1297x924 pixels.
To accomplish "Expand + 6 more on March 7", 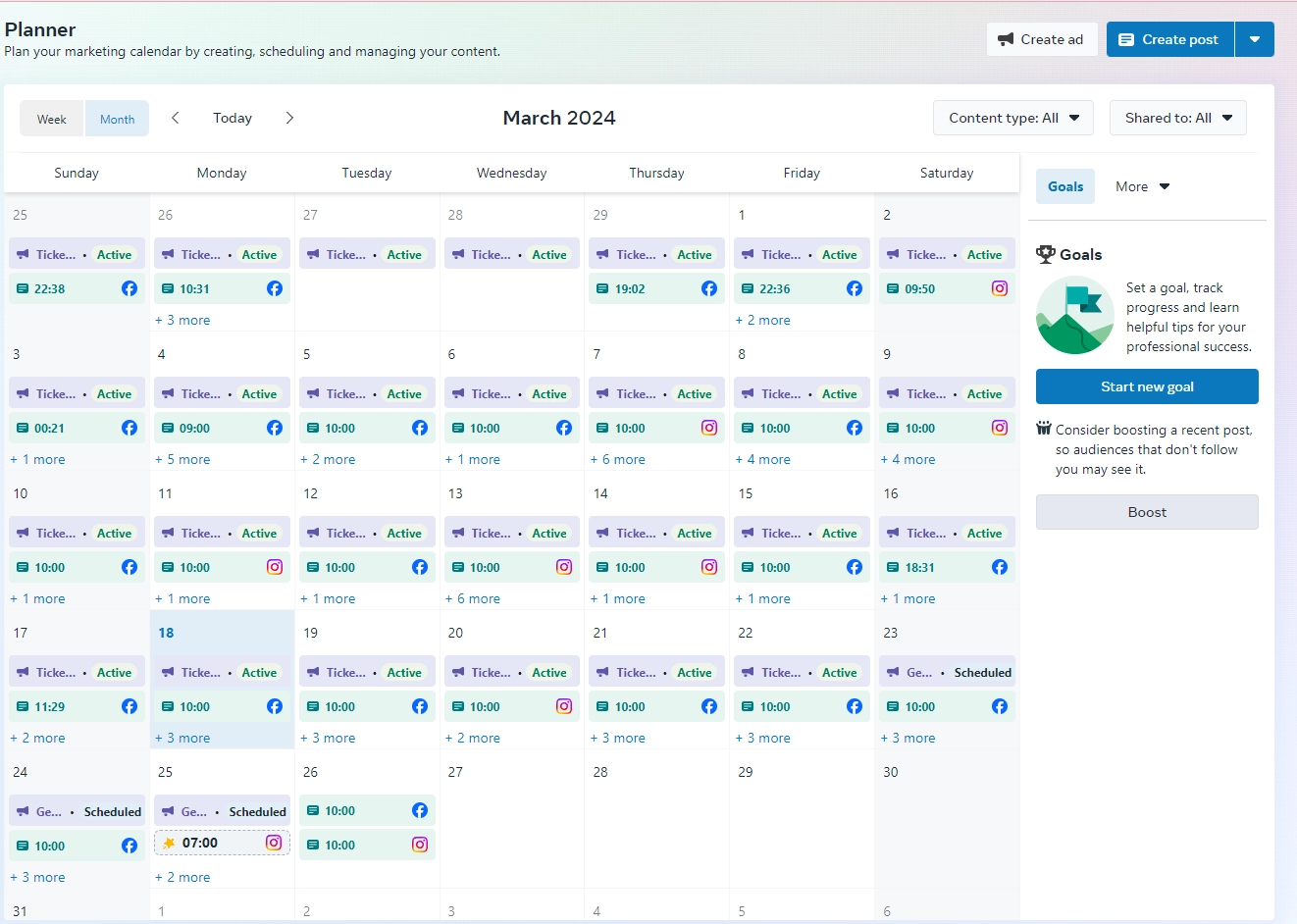I will tap(618, 459).
